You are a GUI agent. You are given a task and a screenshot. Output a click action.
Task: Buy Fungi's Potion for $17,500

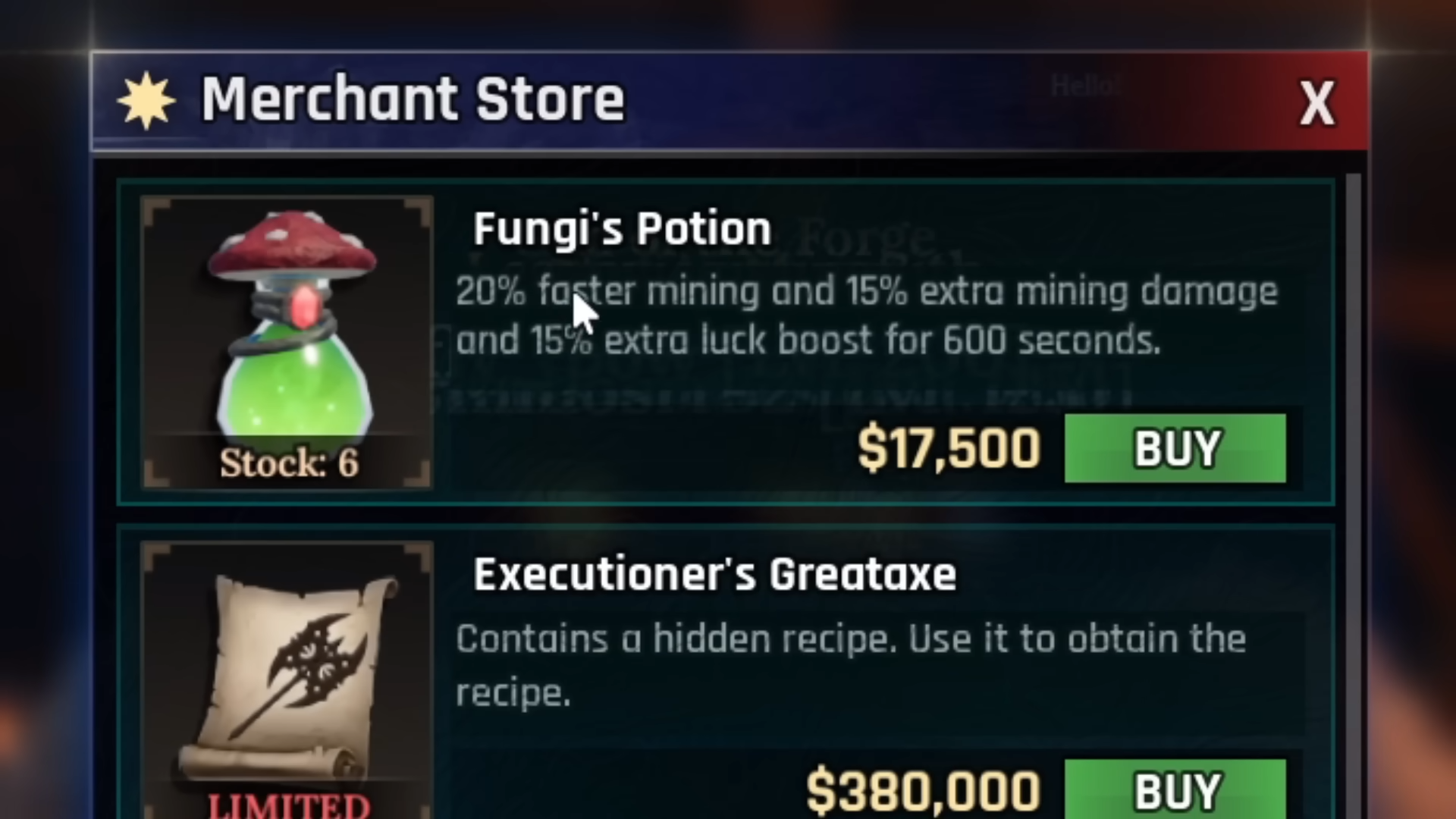pyautogui.click(x=1175, y=448)
